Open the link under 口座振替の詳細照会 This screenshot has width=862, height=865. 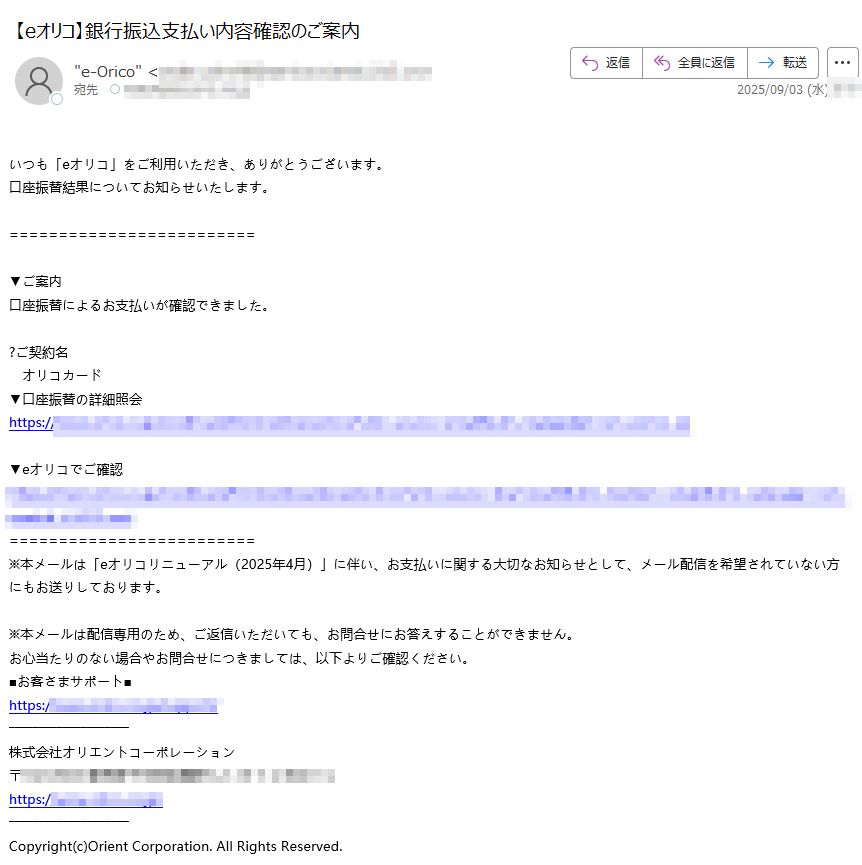pyautogui.click(x=350, y=424)
